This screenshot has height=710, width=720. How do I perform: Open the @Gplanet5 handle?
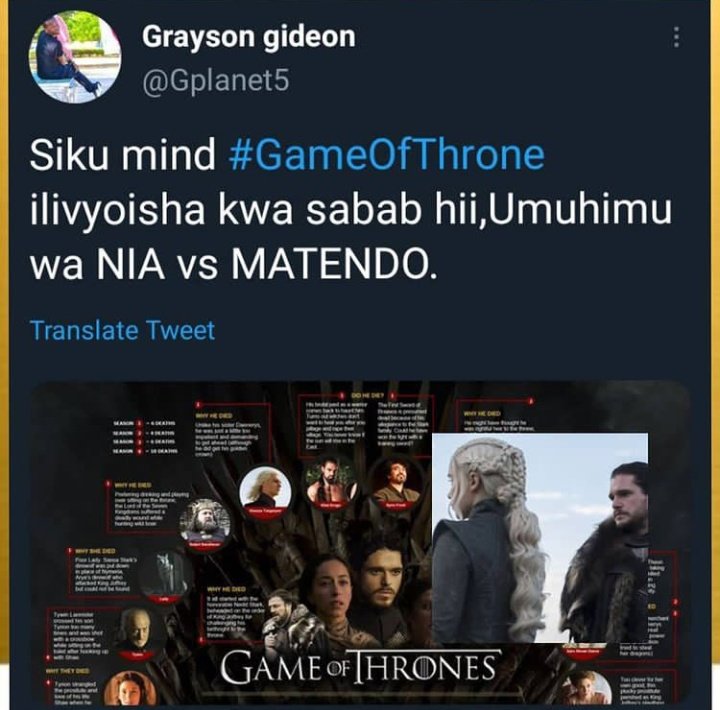(x=216, y=80)
